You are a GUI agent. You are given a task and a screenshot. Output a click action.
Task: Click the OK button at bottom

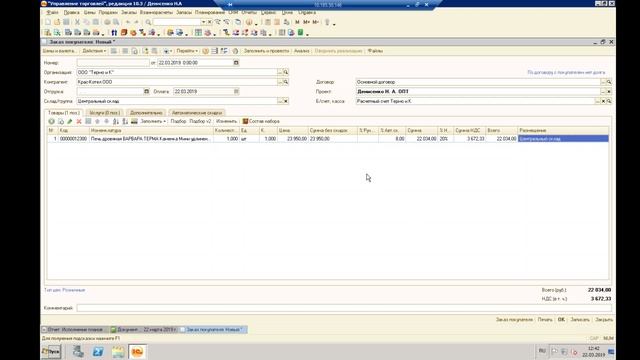click(561, 320)
